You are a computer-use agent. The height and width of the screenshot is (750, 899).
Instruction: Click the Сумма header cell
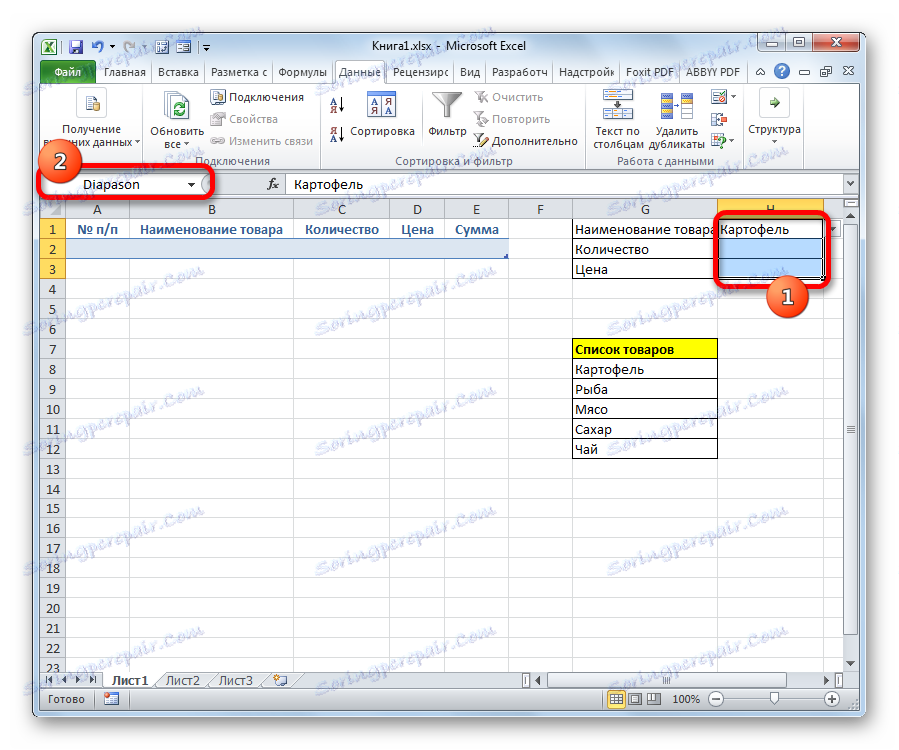(476, 230)
